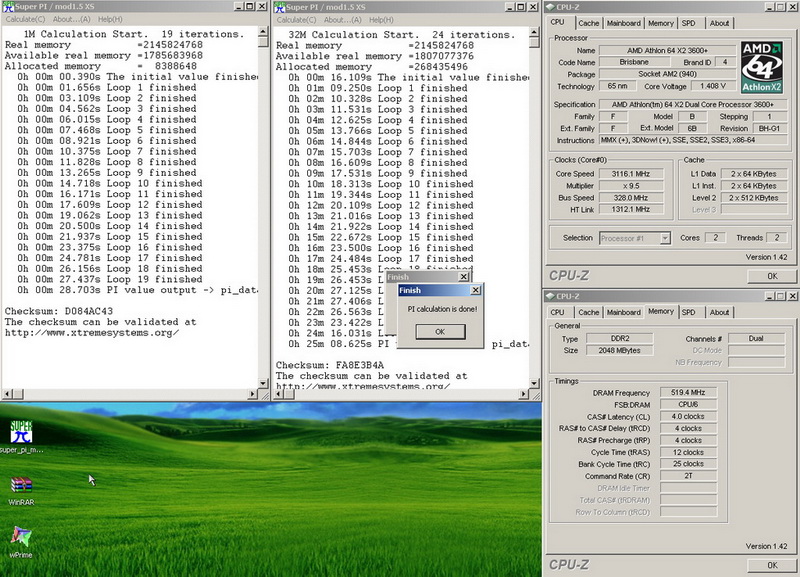Viewport: 800px width, 577px height.
Task: Click the Cycle Time tRAS value 12 clocks
Action: (x=688, y=452)
